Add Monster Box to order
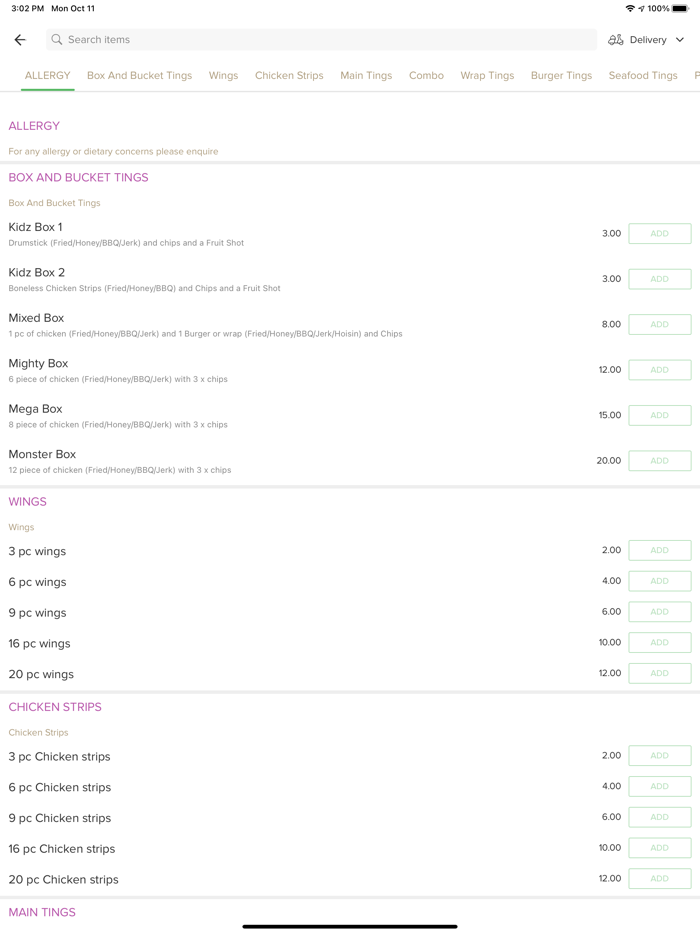Screen dimensions: 700x934 coord(659,461)
